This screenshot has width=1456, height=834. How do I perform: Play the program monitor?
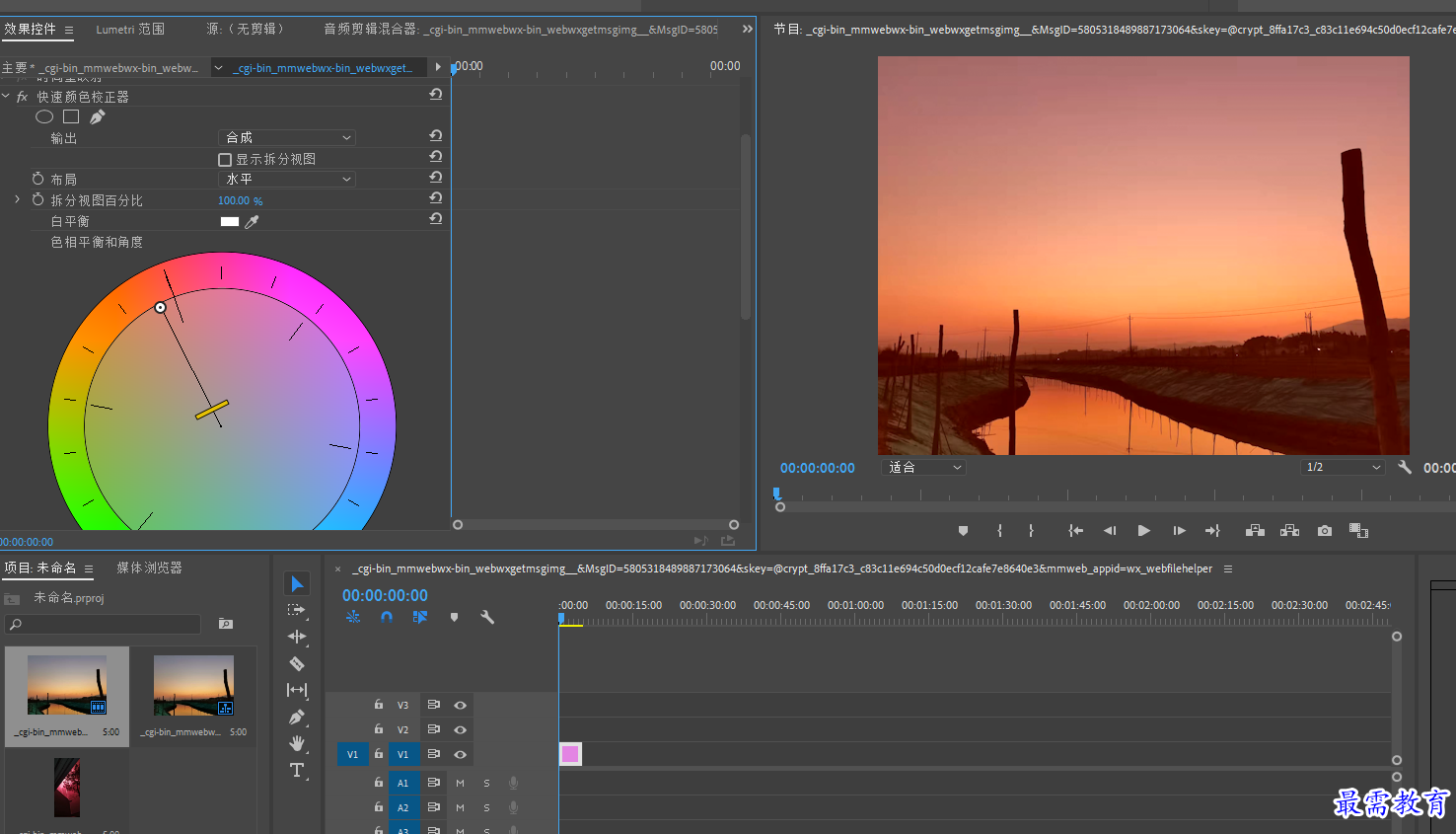coord(1143,531)
